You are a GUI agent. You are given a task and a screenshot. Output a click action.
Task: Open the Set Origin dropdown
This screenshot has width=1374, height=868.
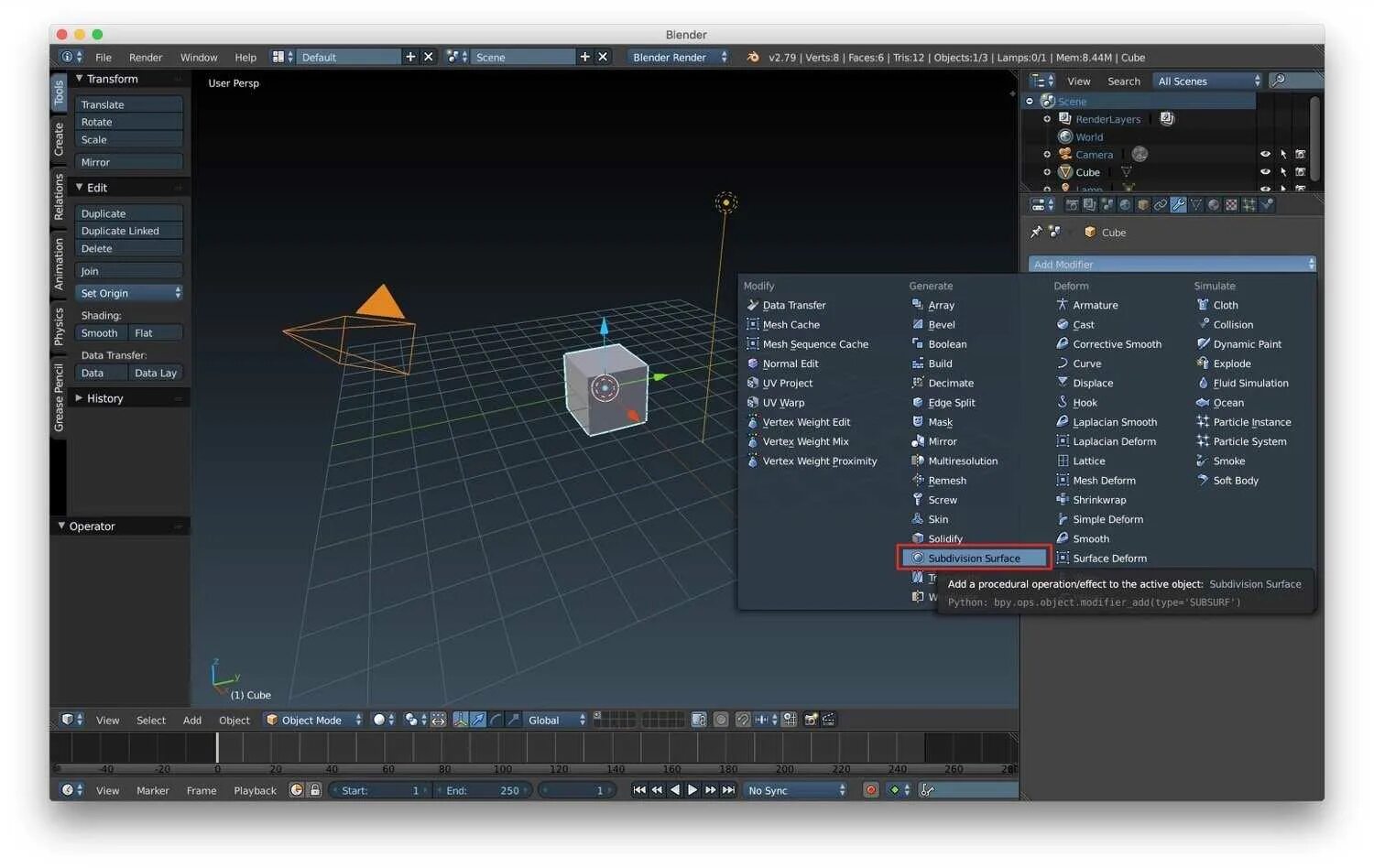129,293
